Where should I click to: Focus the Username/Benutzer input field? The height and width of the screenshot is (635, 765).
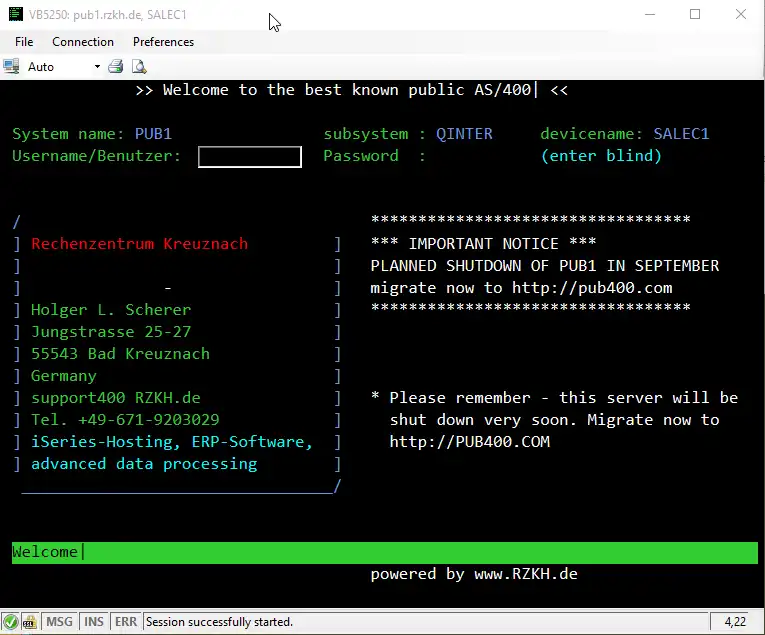(x=250, y=157)
